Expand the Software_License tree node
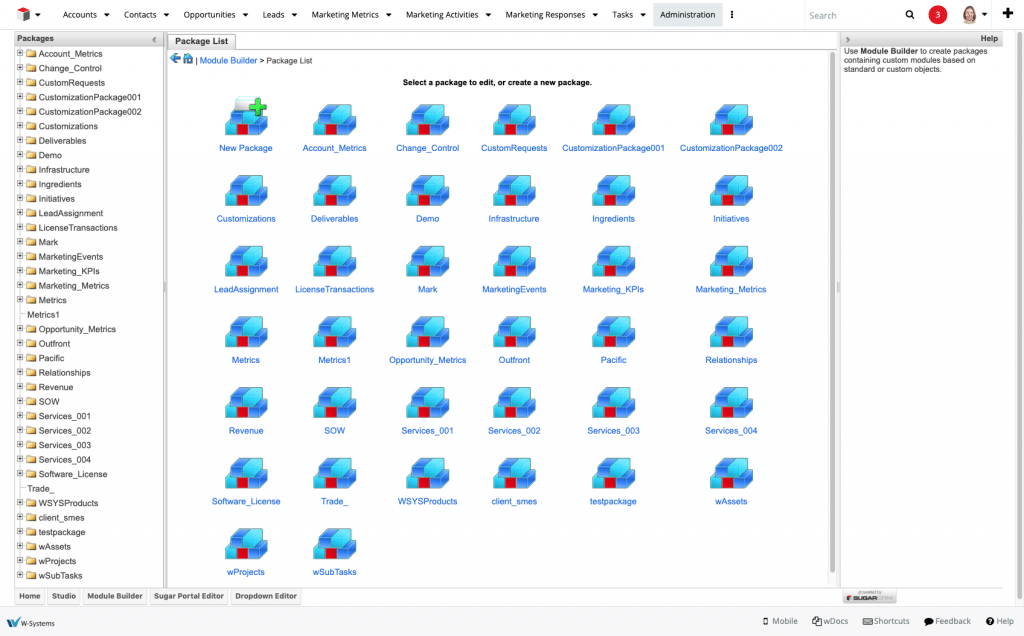This screenshot has height=636, width=1024. (20, 473)
